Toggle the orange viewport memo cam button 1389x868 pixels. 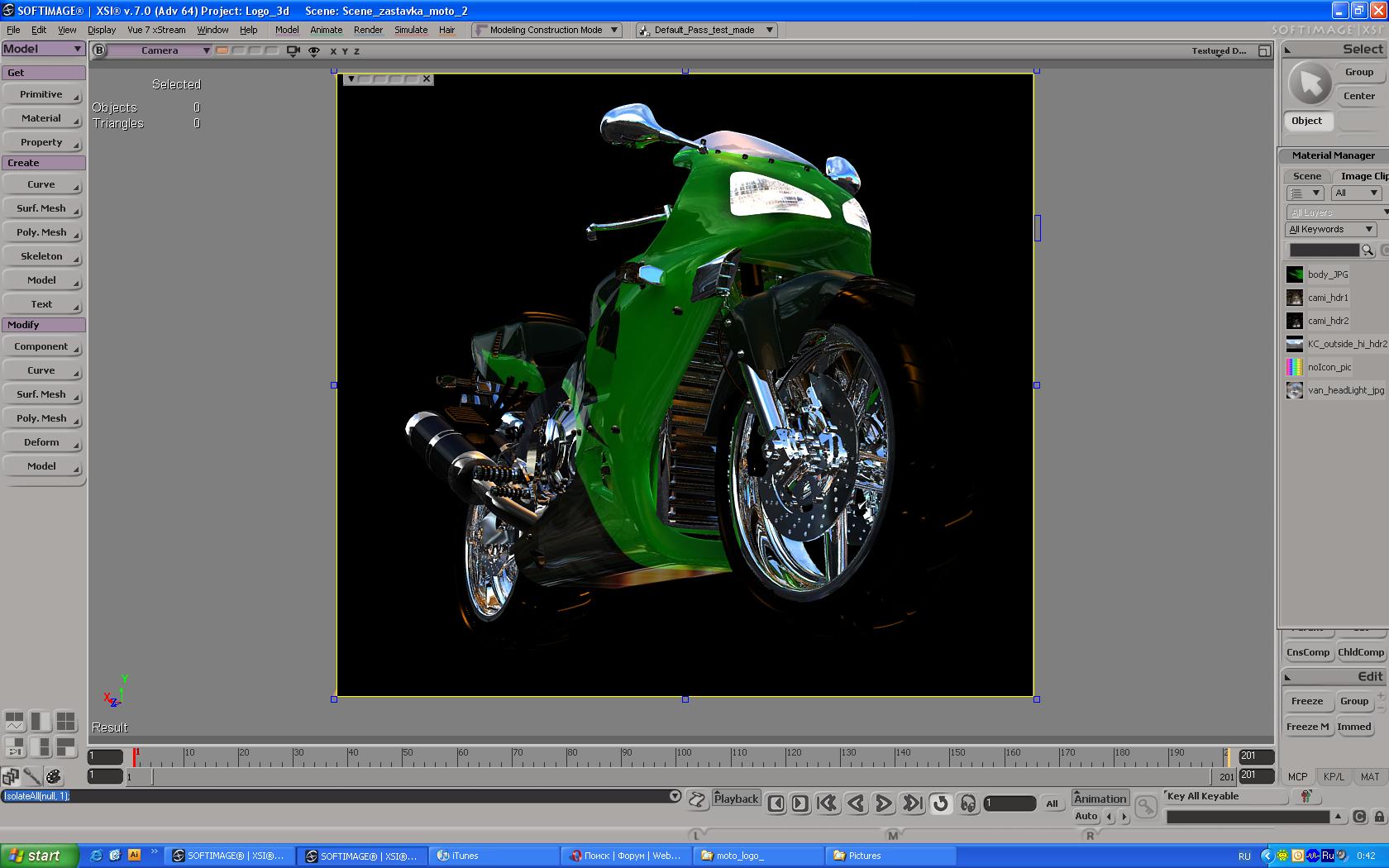(x=222, y=50)
